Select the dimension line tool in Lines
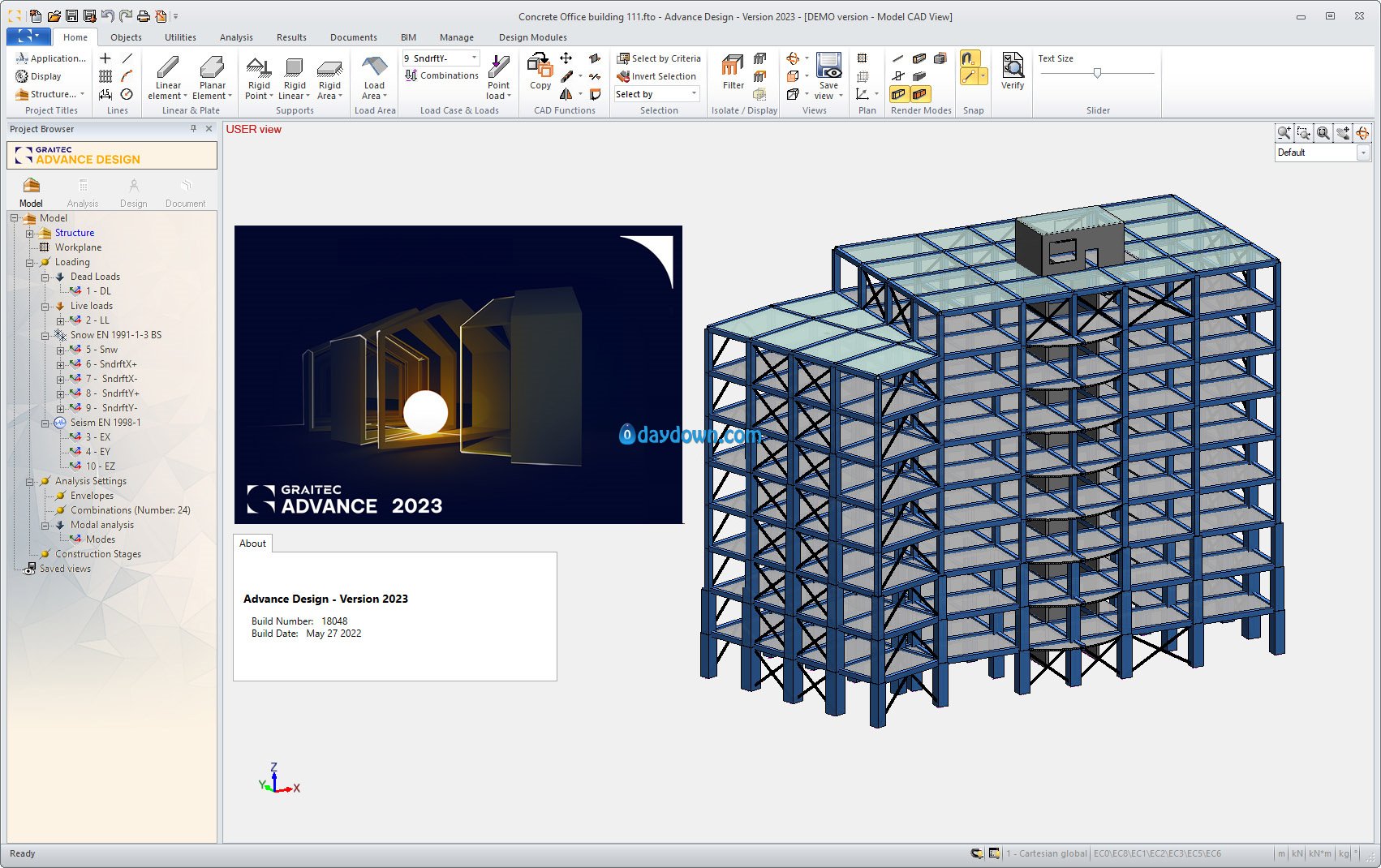The image size is (1381, 868). coord(105,94)
